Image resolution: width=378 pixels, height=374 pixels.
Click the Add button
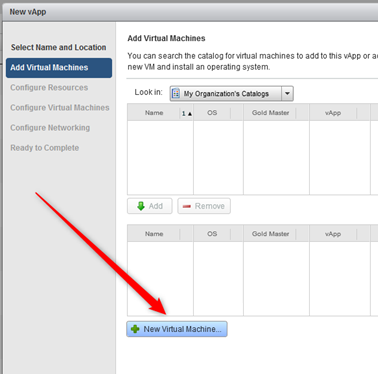coord(150,206)
